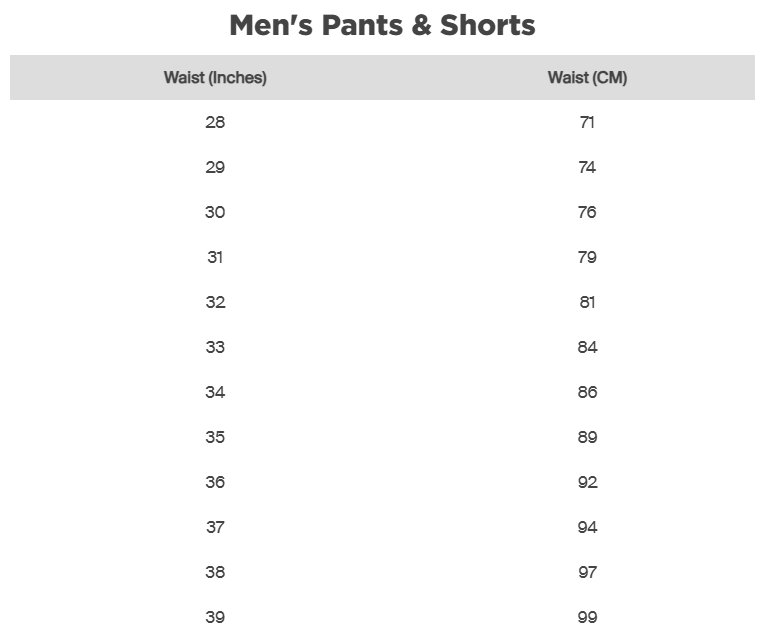
Task: Select waist size 33 inches
Action: coord(215,347)
